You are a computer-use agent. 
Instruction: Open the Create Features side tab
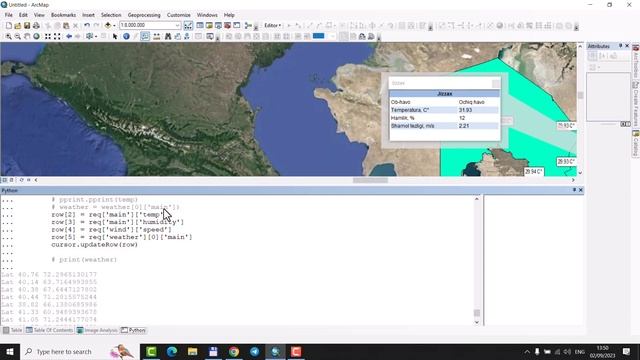636,104
